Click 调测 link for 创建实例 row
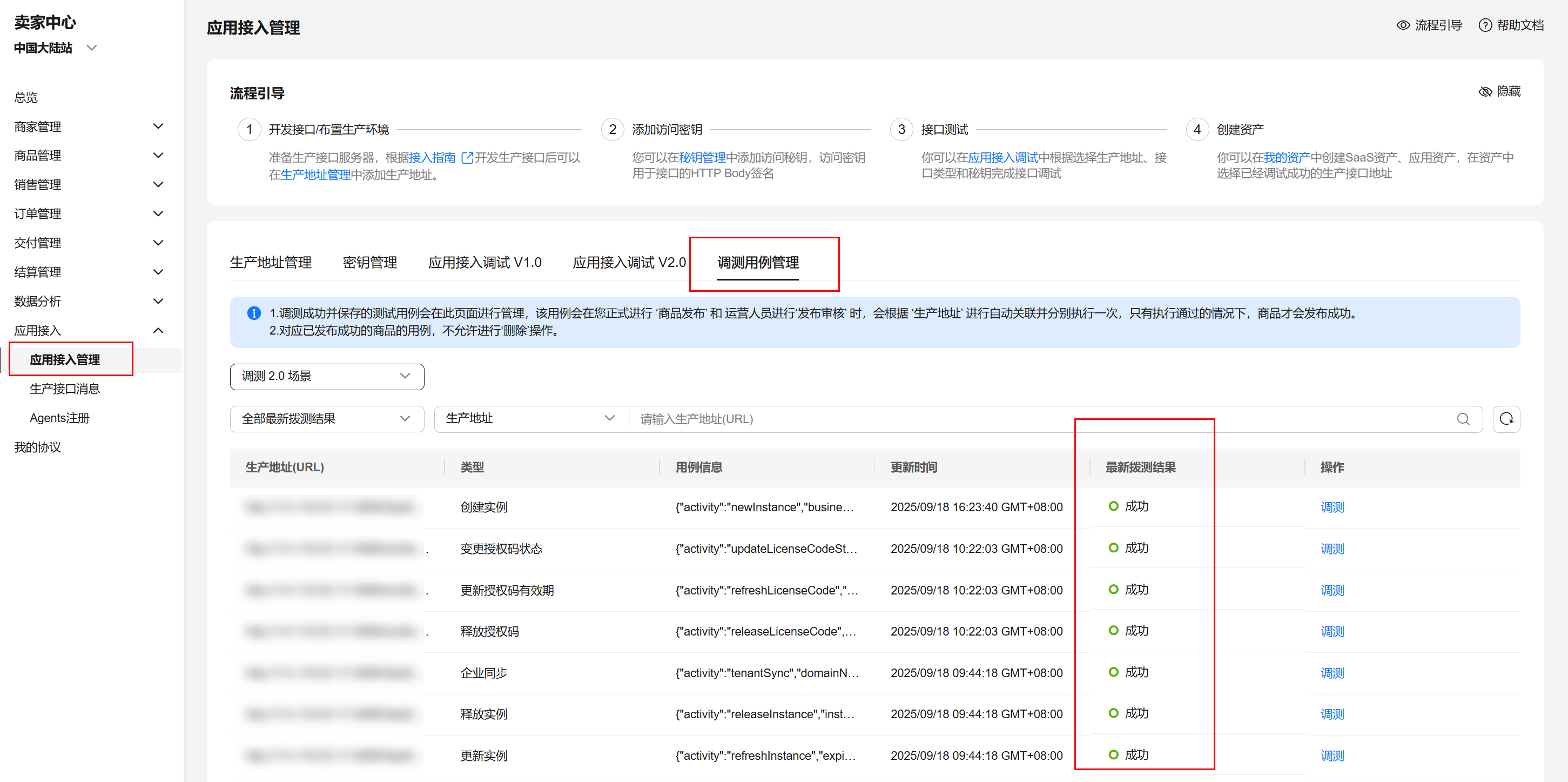 pyautogui.click(x=1332, y=507)
